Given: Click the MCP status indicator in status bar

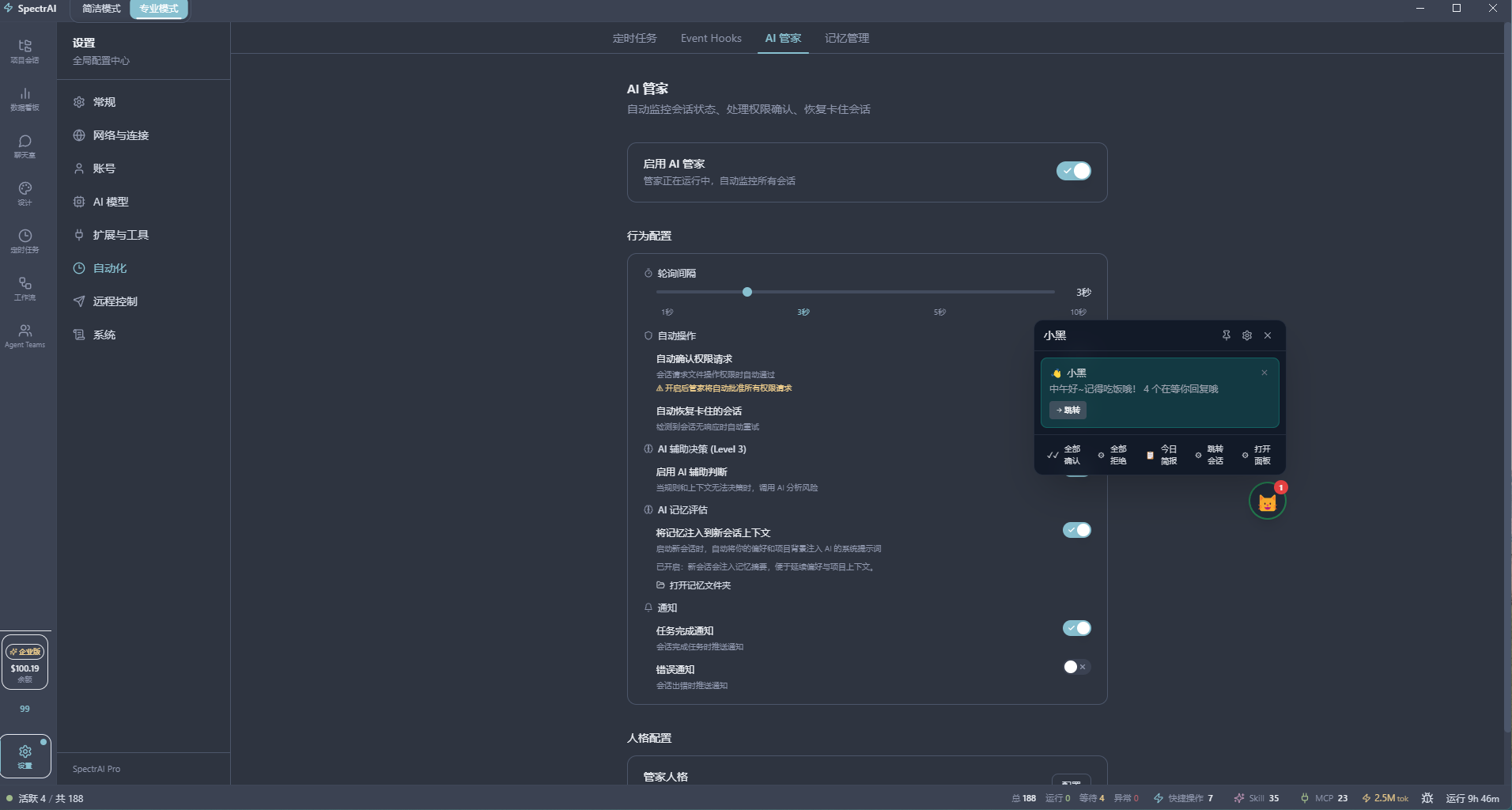Looking at the screenshot, I should [x=1324, y=798].
